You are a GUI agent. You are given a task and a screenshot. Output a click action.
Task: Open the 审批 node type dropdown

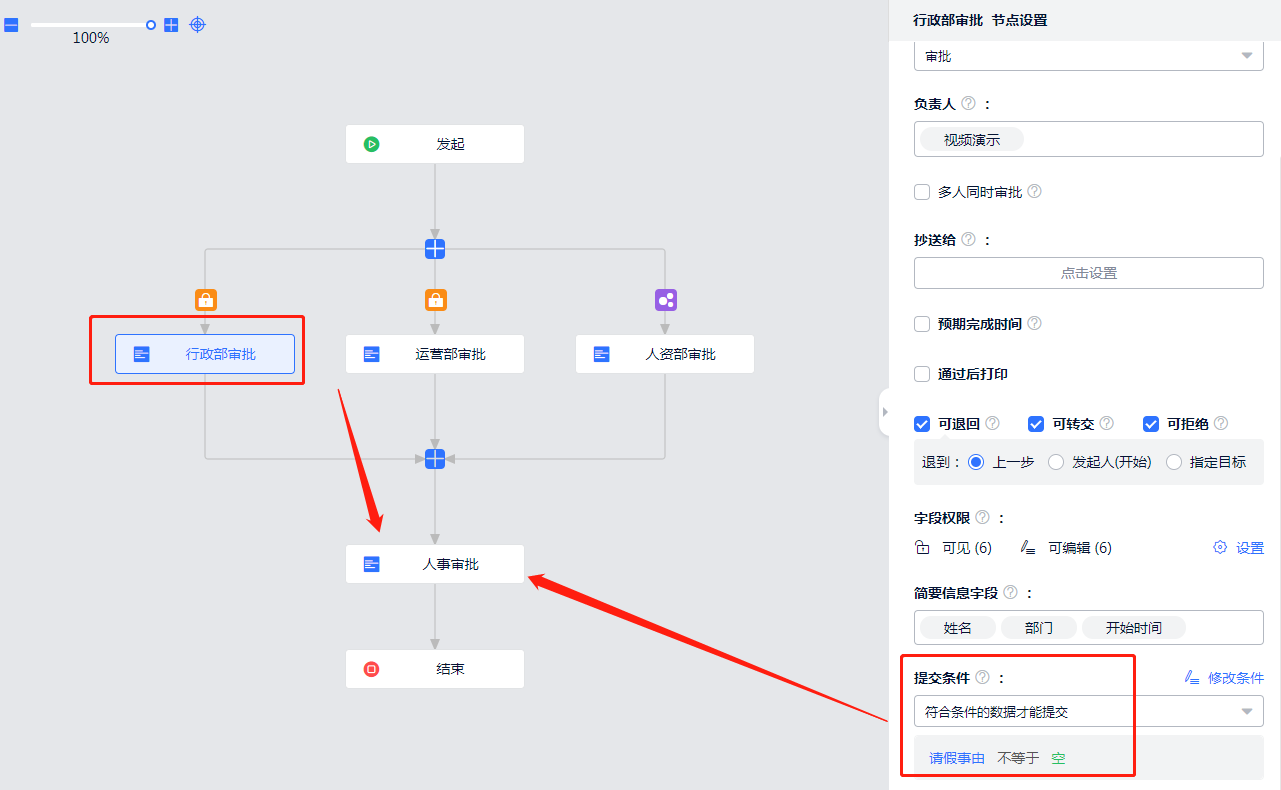(1088, 56)
